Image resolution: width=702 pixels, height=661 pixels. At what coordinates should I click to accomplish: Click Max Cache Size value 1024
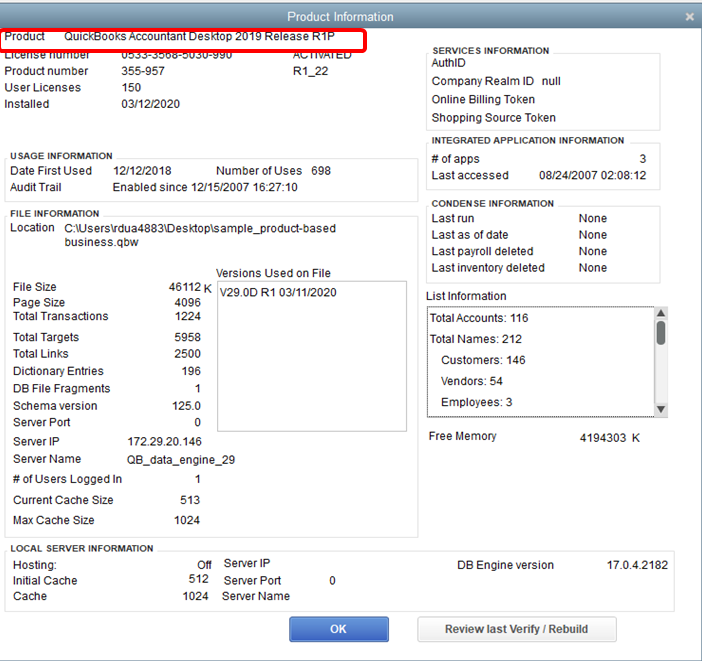point(187,520)
